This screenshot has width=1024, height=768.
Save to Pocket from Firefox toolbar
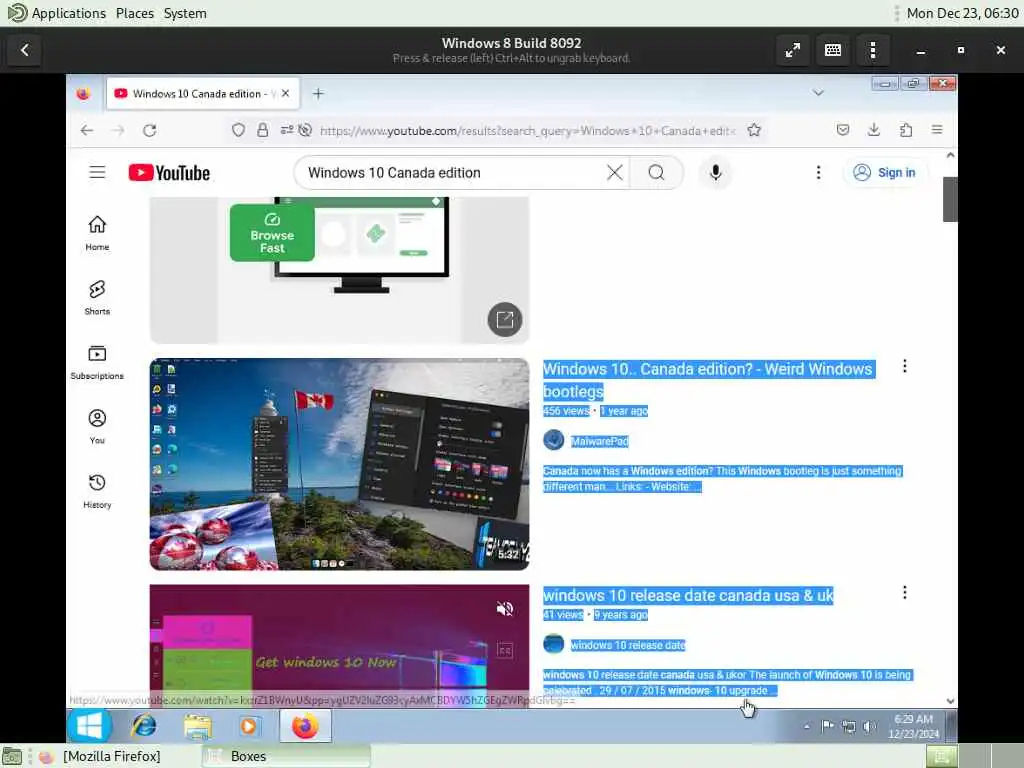click(x=843, y=130)
